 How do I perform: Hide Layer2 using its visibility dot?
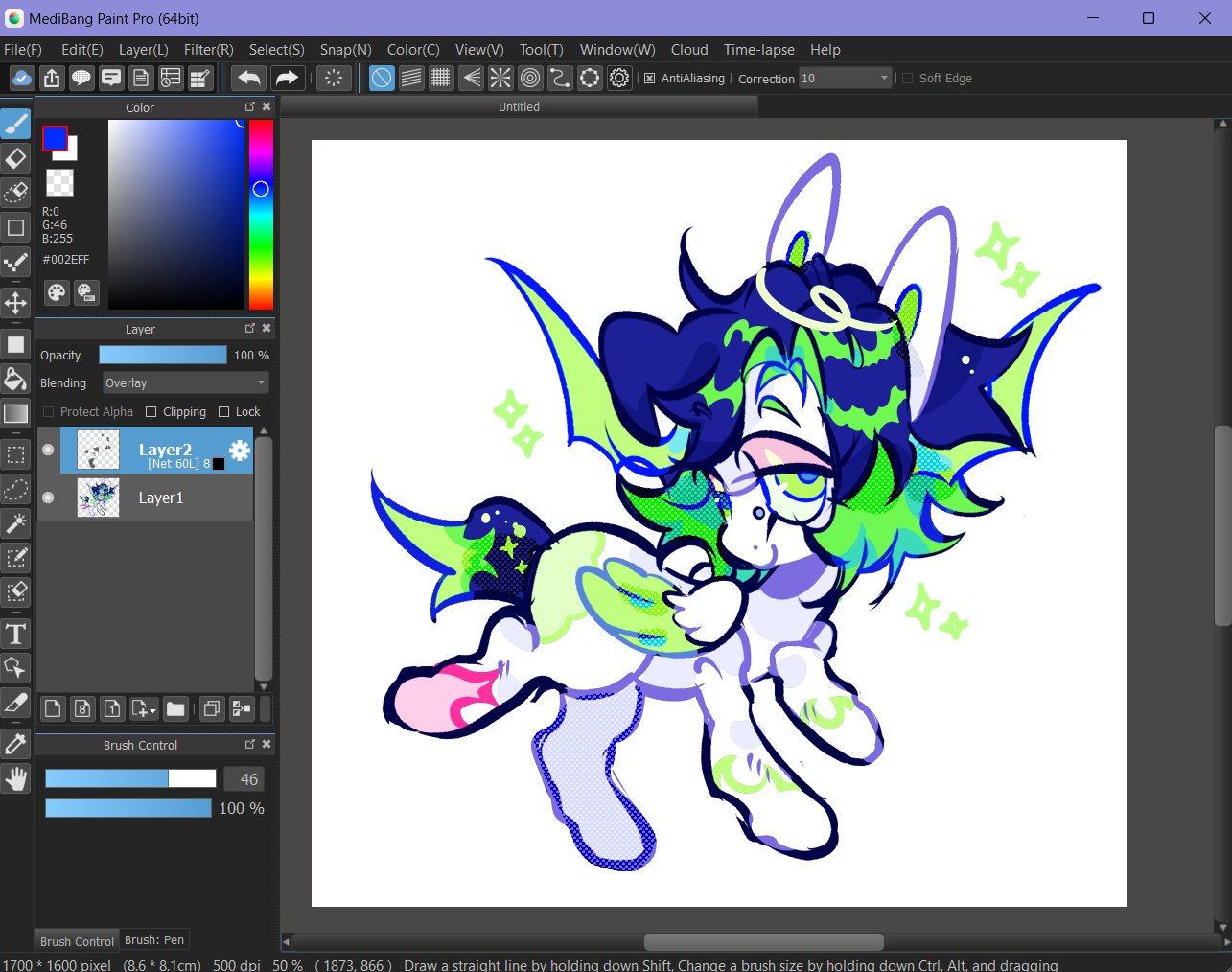pyautogui.click(x=48, y=450)
